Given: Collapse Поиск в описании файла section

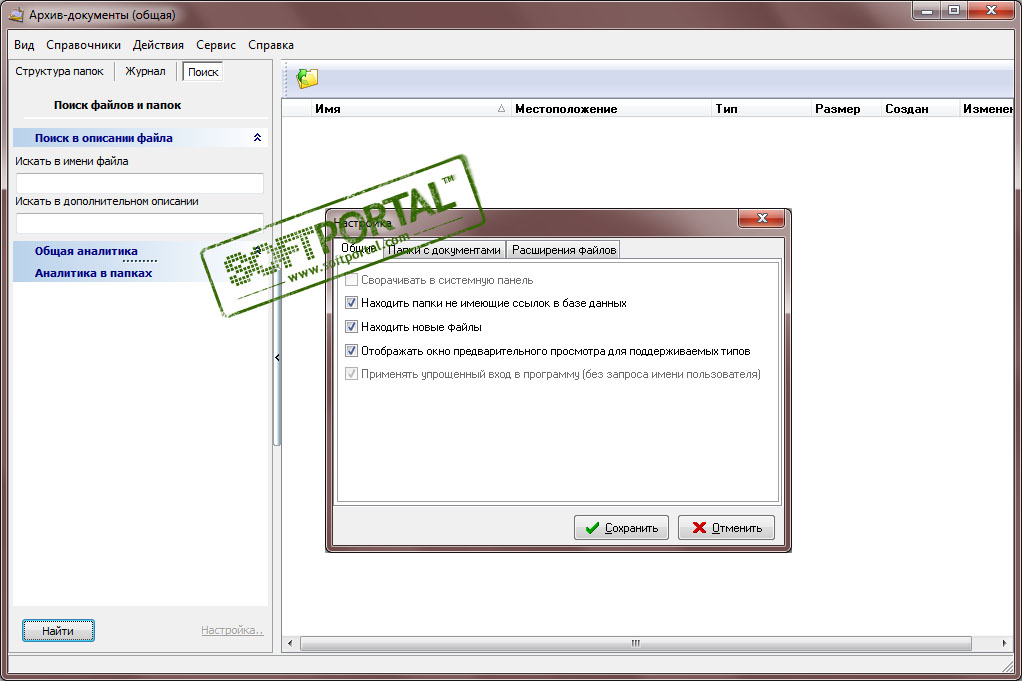Looking at the screenshot, I should 257,138.
